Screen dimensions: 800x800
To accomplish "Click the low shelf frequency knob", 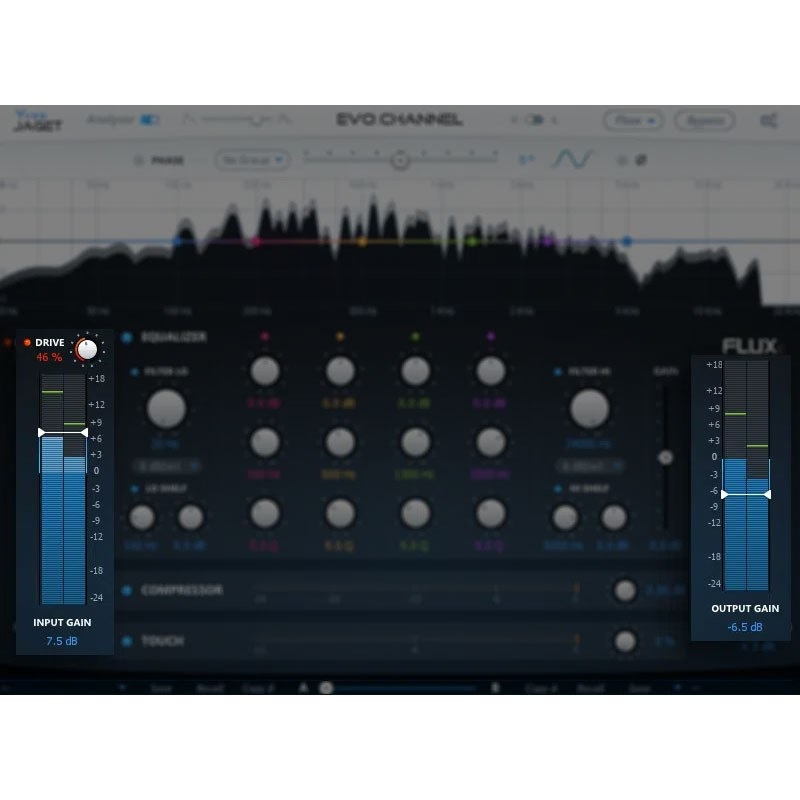I will coord(142,518).
